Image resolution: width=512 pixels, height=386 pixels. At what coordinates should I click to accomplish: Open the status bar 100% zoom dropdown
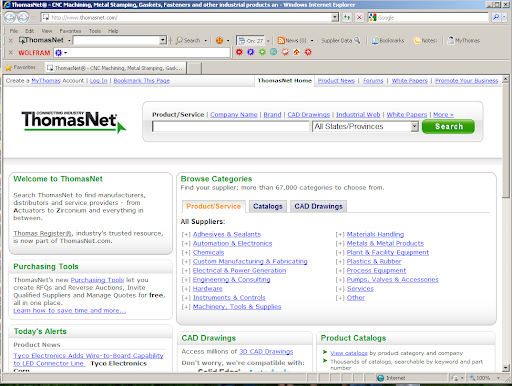point(498,378)
